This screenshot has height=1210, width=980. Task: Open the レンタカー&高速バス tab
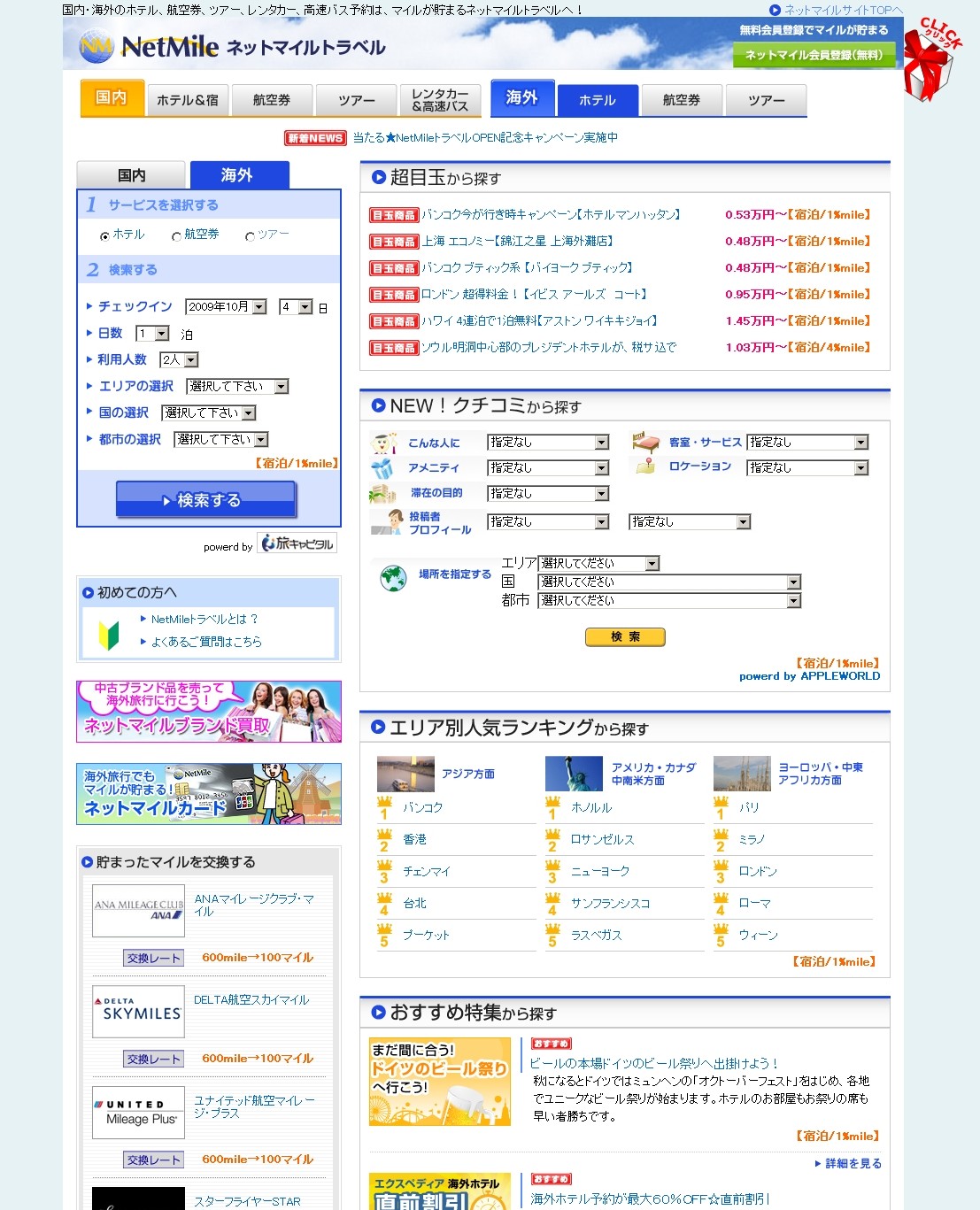coord(440,101)
